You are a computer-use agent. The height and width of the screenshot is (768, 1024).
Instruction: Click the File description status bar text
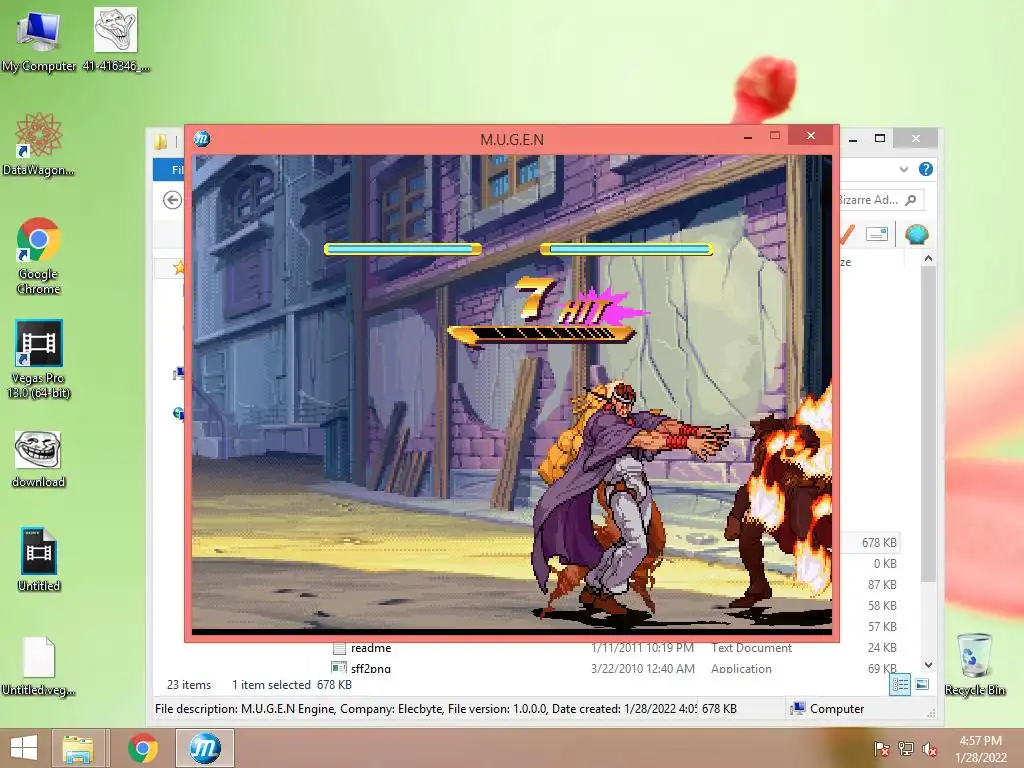[x=426, y=709]
